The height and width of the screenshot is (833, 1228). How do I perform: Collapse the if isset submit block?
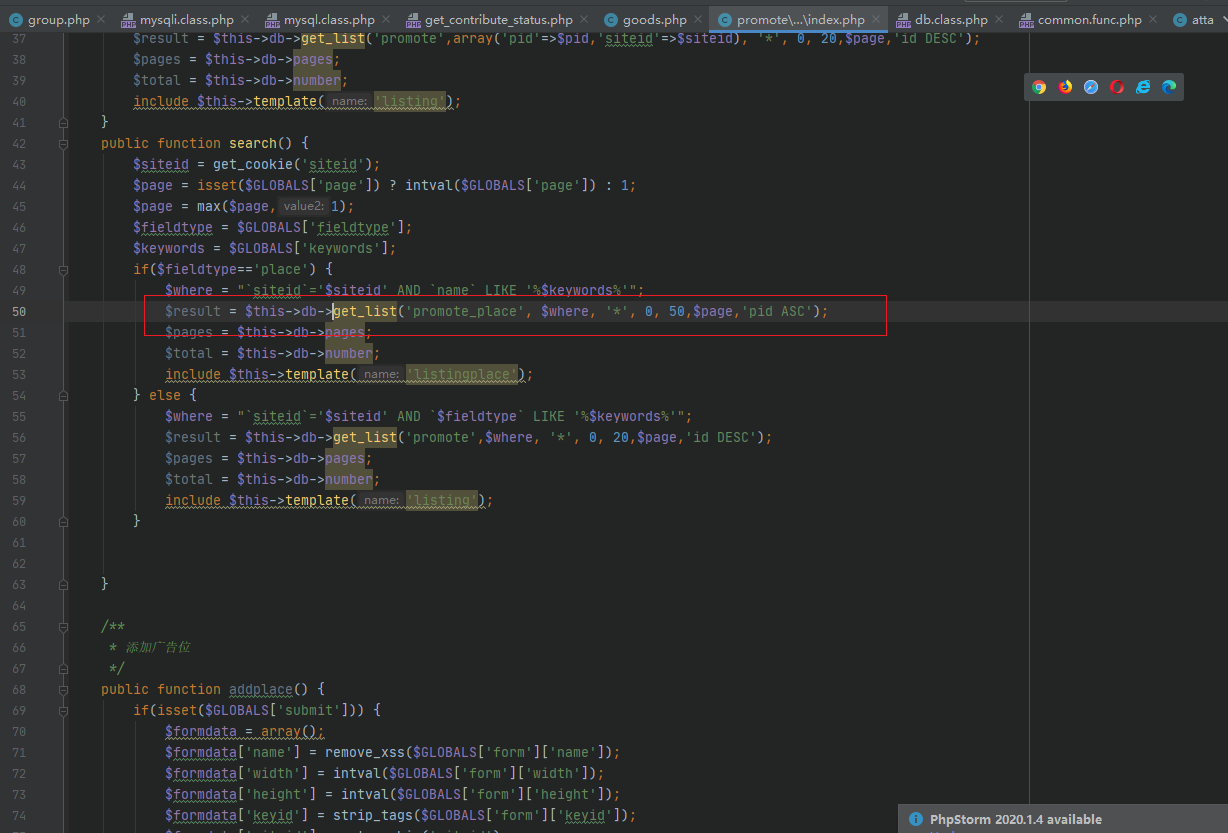64,710
